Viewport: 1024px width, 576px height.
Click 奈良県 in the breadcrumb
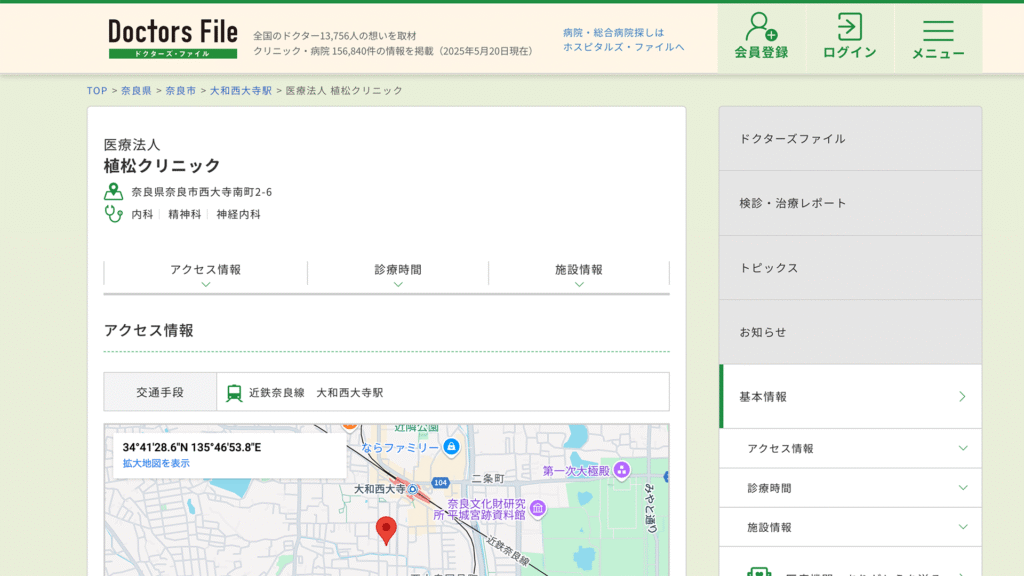(136, 91)
